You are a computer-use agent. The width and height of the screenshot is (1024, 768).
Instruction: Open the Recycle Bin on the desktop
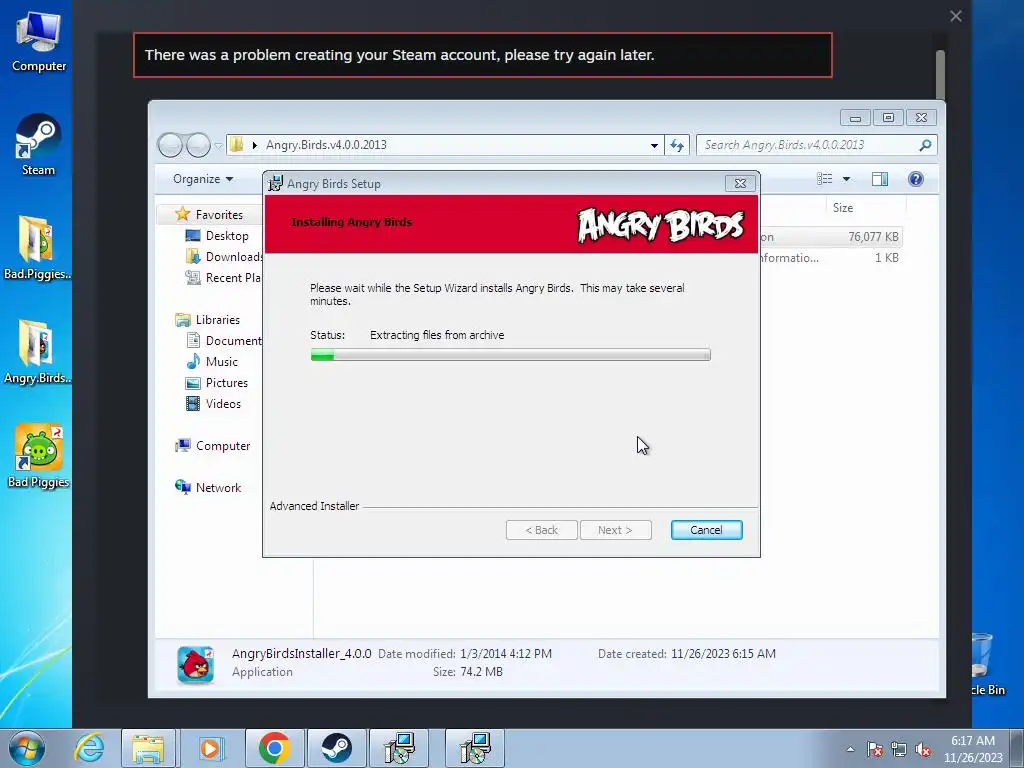985,663
